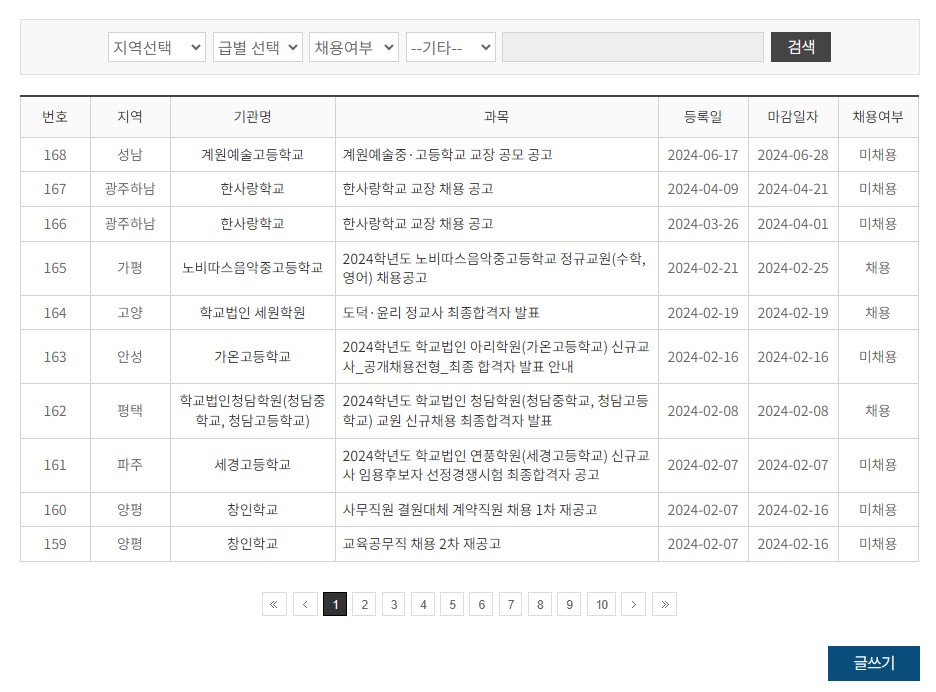Open 한사랑학교 교장 채용 공고 row 166

pyautogui.click(x=418, y=223)
